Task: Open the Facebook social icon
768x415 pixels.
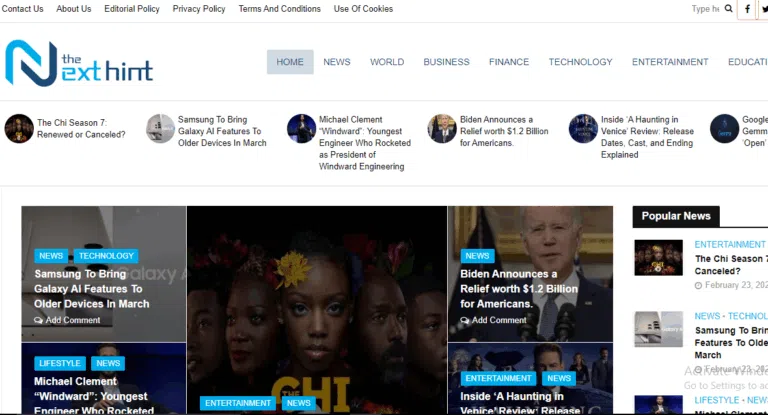Action: pos(747,9)
